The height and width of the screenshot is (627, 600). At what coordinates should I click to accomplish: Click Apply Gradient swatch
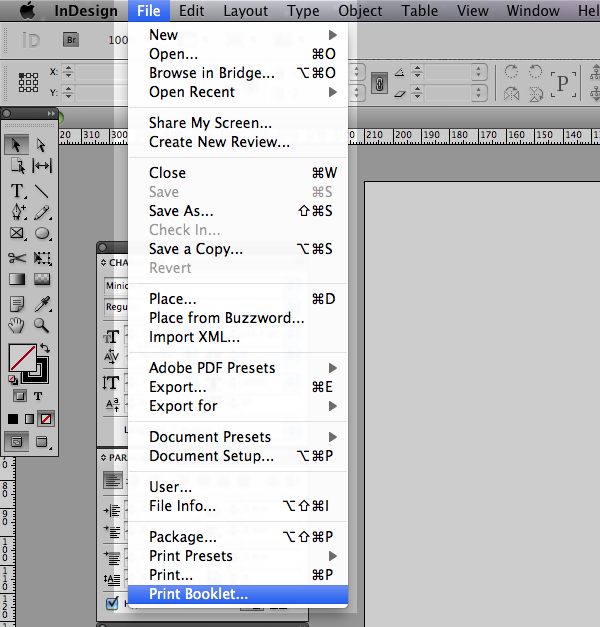[x=29, y=419]
